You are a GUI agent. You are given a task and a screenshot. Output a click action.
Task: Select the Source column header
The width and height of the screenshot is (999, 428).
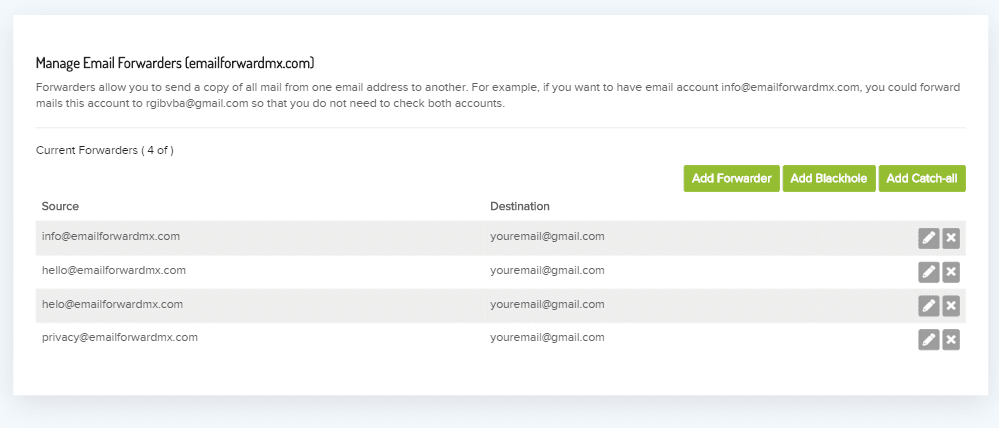(61, 206)
